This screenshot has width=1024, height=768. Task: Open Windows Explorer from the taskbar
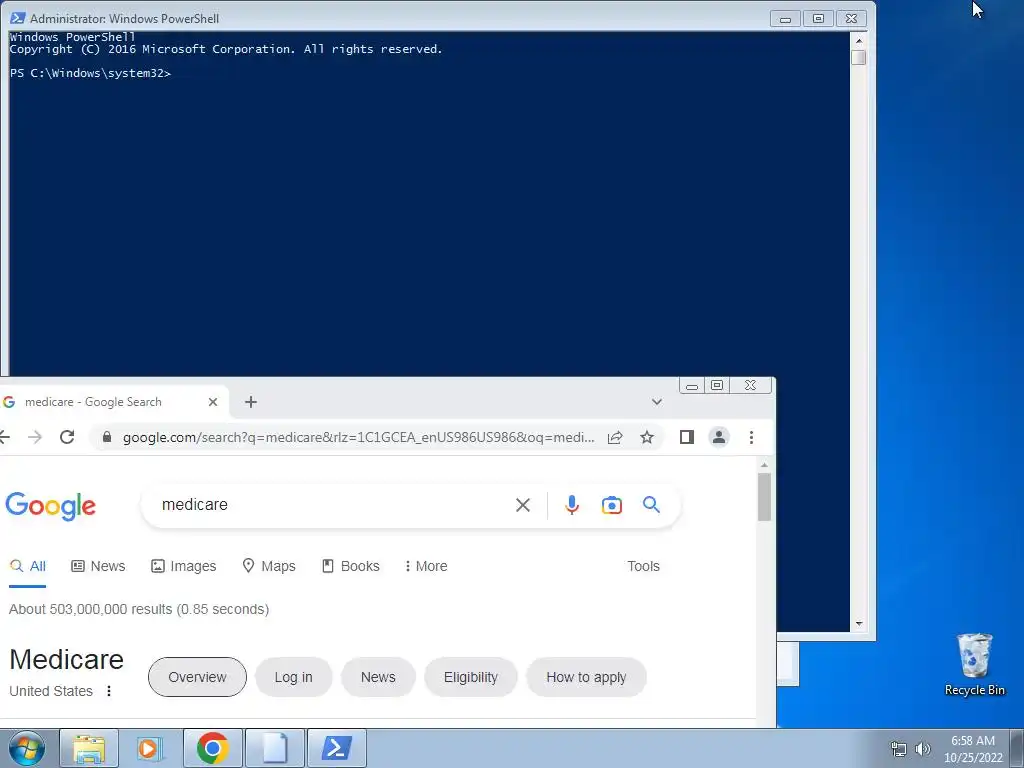point(89,748)
